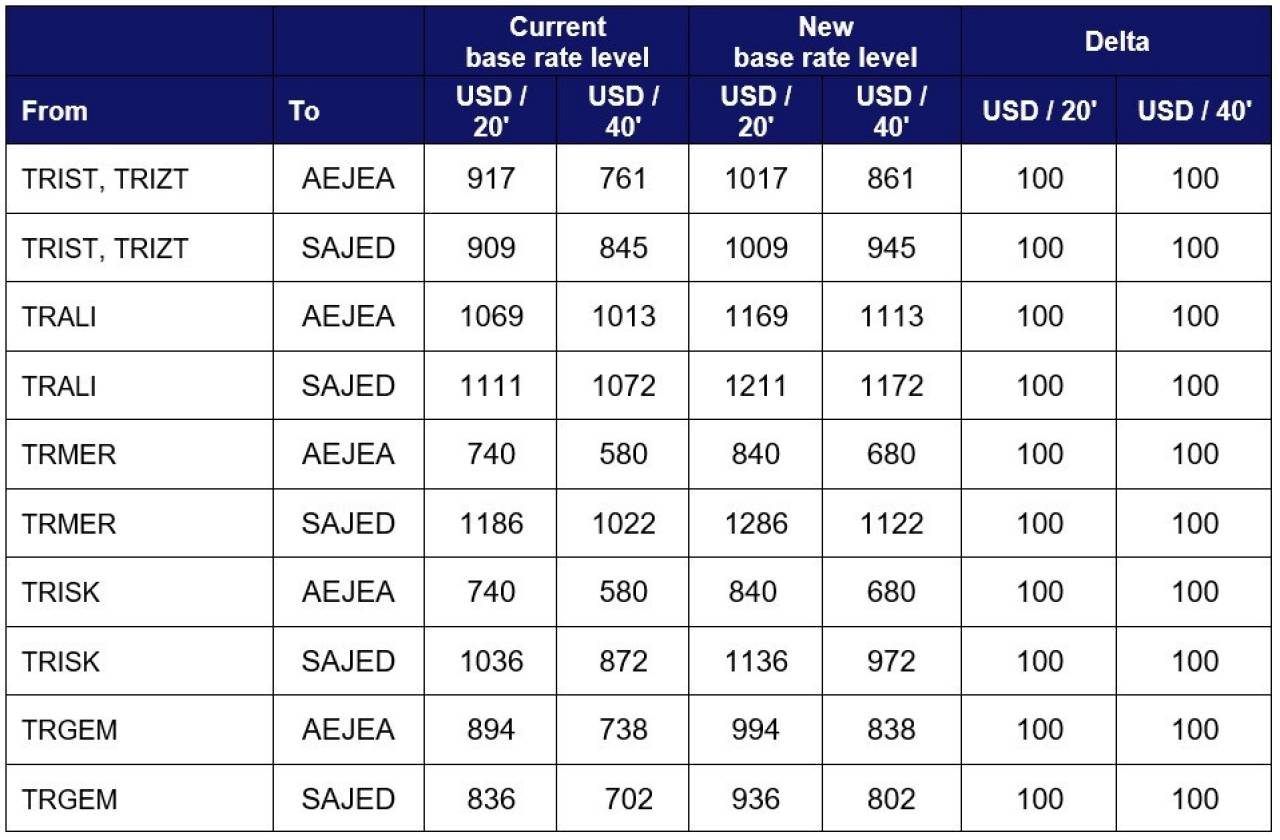
Task: Click the cell with value 1186
Action: (x=490, y=524)
